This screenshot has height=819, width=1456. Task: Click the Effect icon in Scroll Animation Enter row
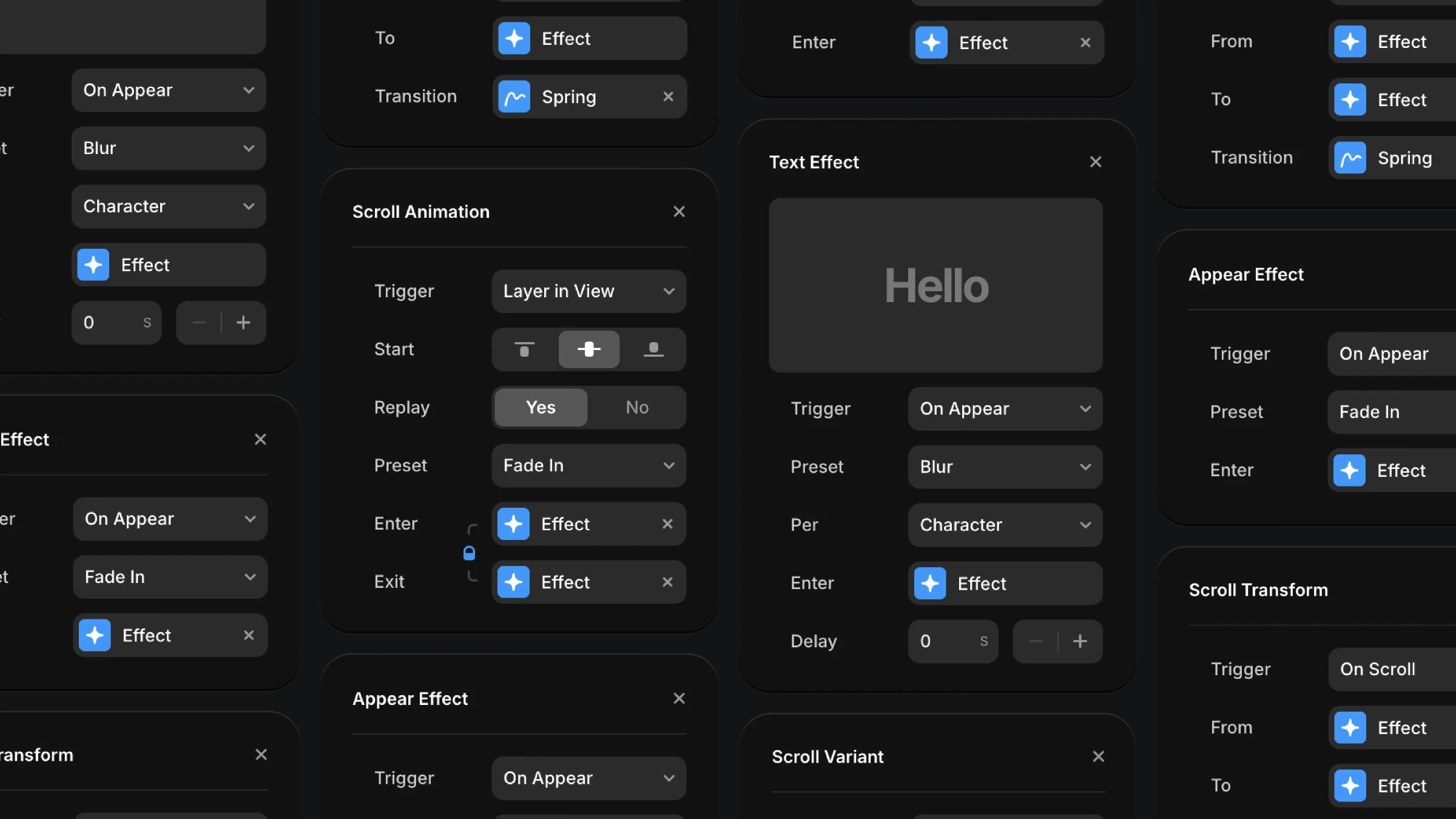coord(514,524)
